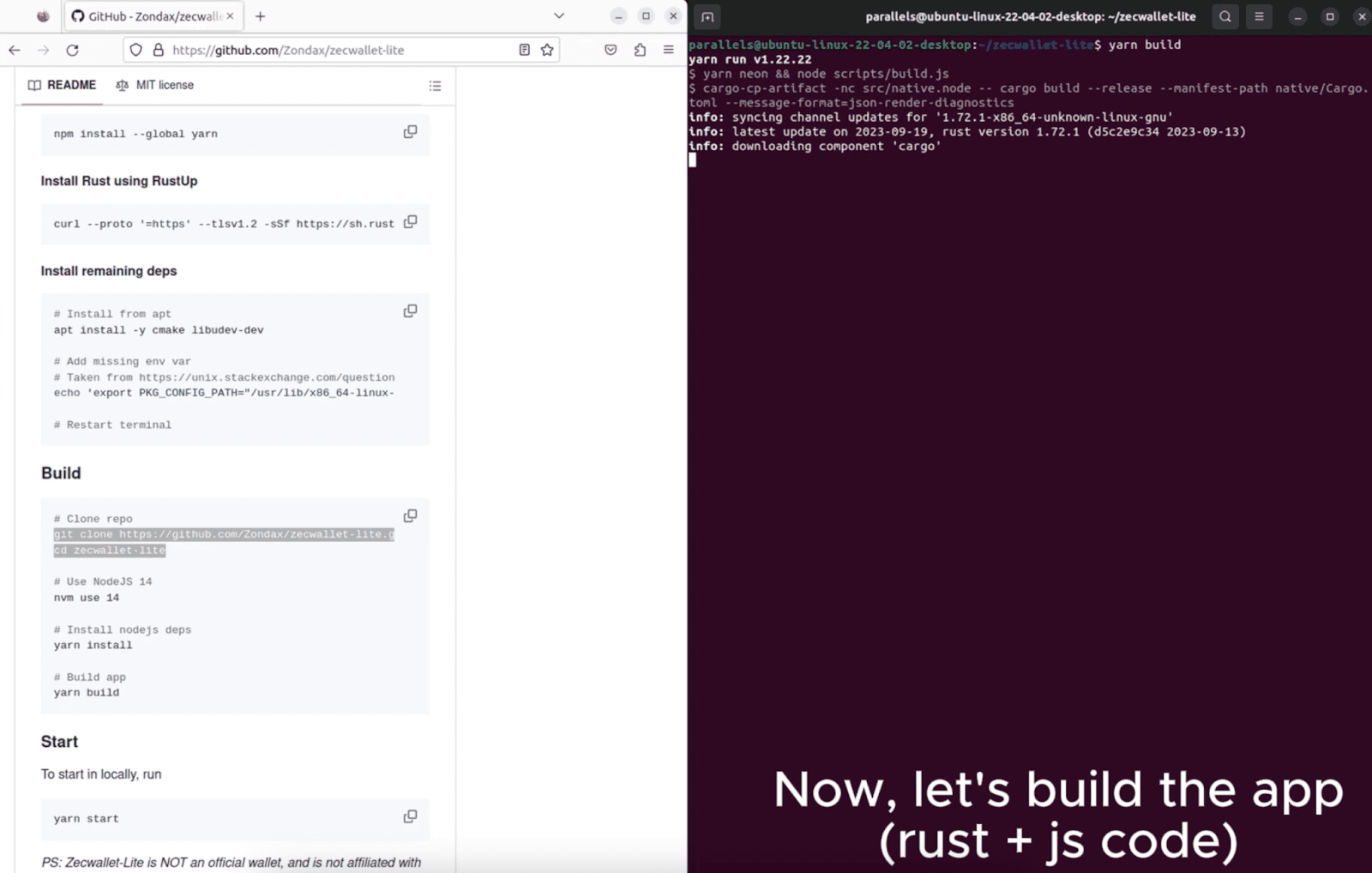Bookmark this page with the star
Viewport: 1372px width, 873px height.
click(547, 50)
